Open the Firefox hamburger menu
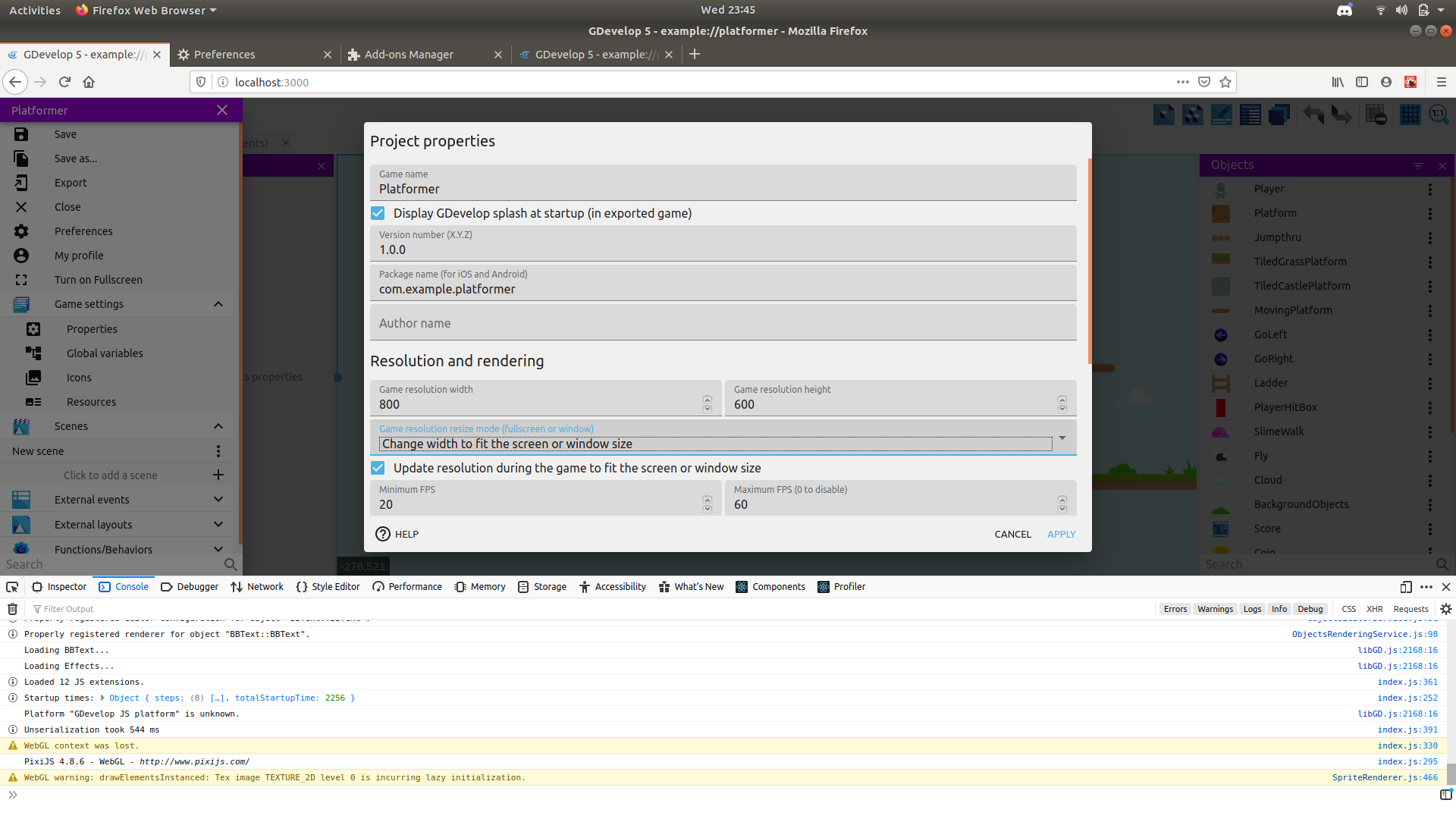 coord(1441,82)
